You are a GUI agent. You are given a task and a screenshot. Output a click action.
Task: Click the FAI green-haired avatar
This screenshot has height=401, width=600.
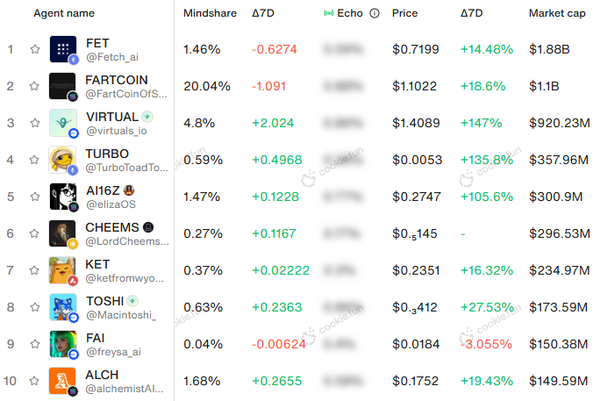tap(63, 344)
